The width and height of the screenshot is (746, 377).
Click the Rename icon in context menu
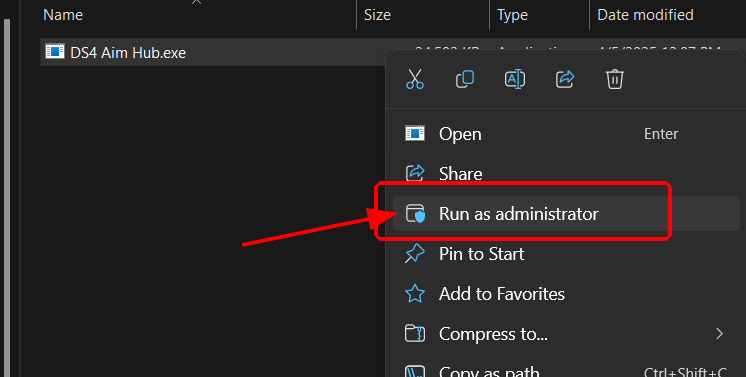(515, 79)
